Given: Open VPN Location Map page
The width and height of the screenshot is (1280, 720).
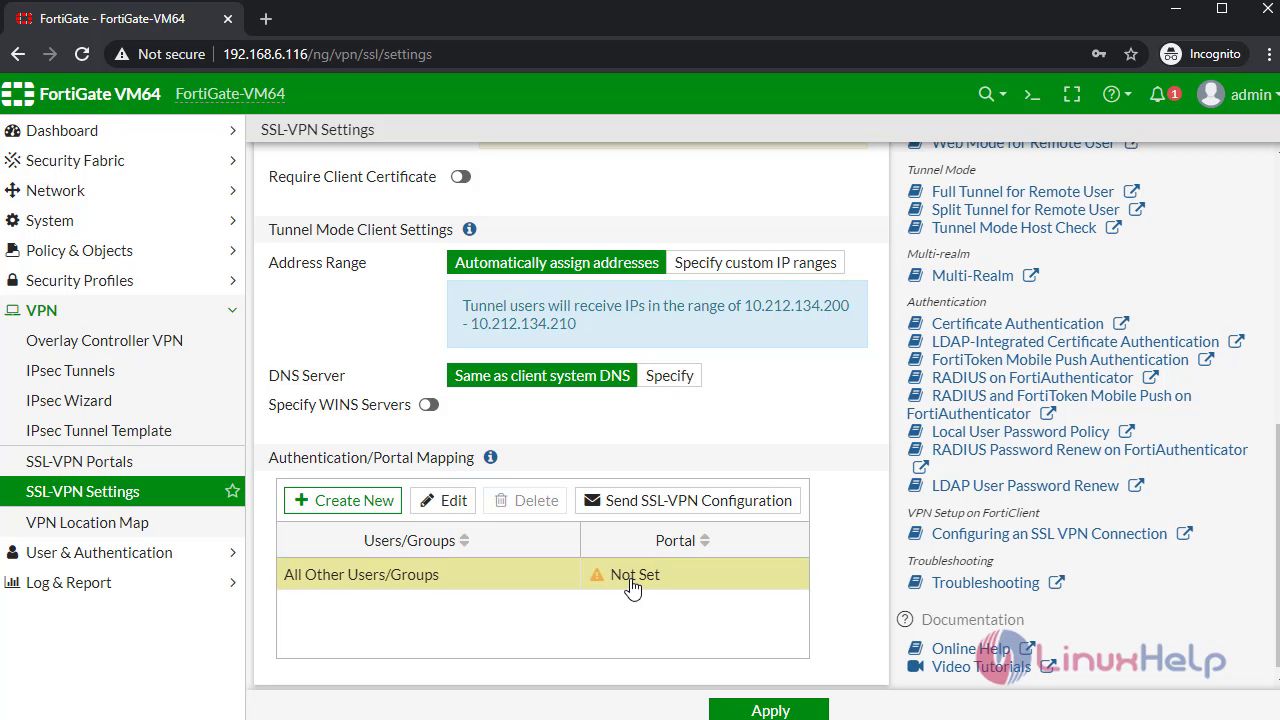Looking at the screenshot, I should [87, 522].
